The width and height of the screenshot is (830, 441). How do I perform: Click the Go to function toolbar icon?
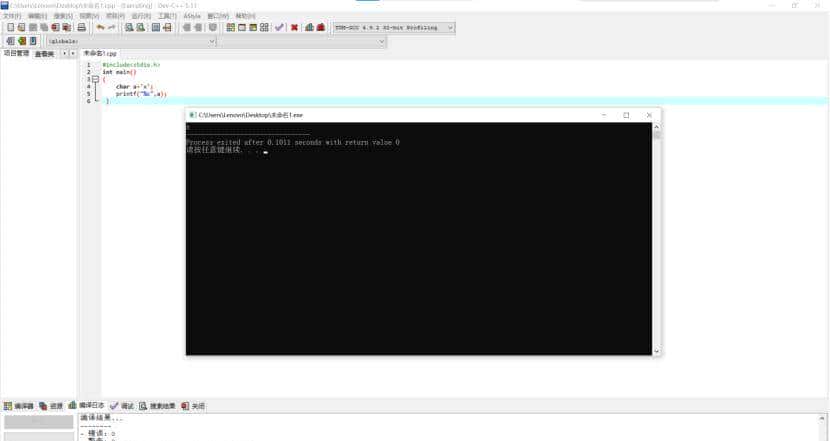point(156,28)
